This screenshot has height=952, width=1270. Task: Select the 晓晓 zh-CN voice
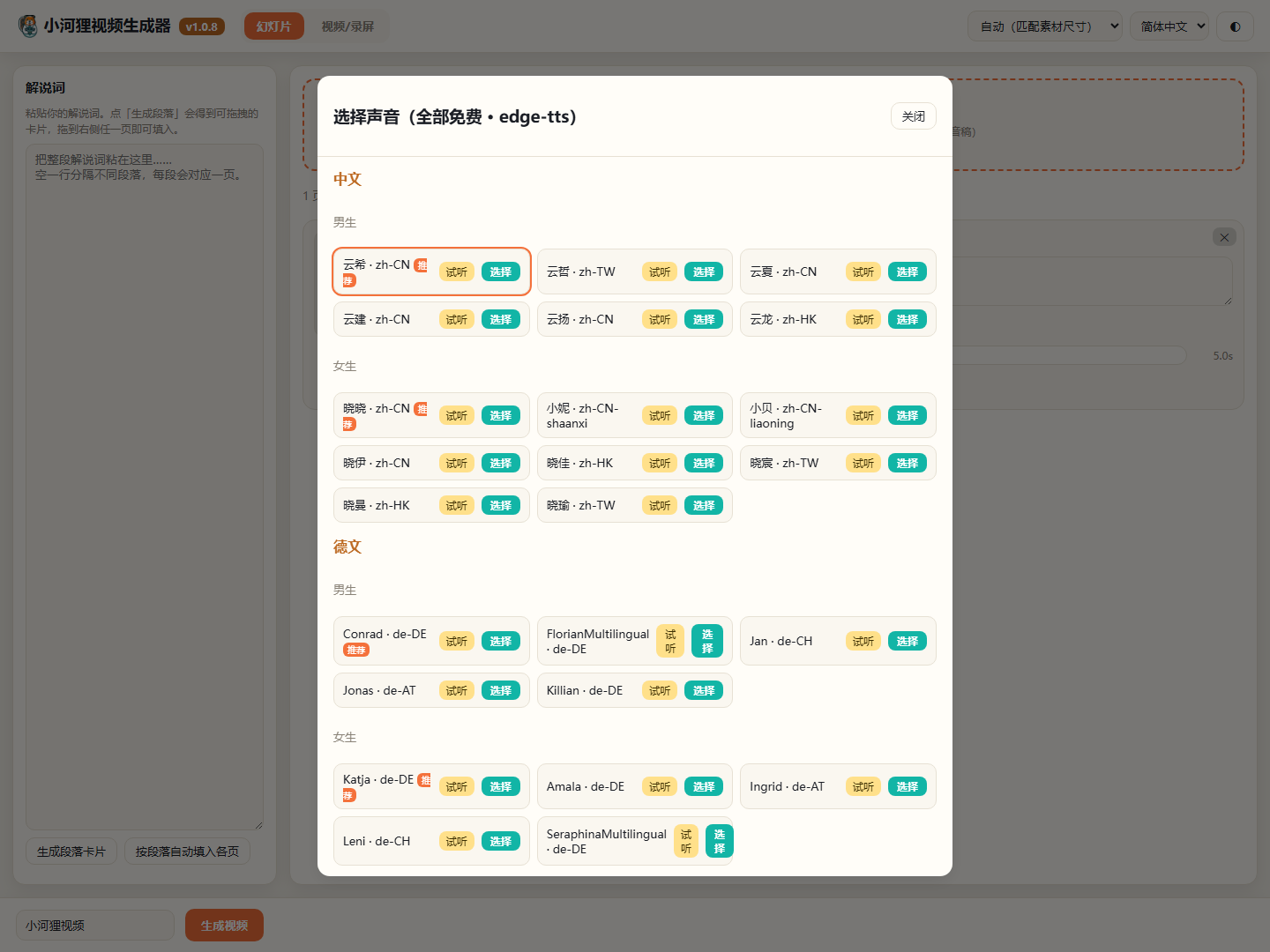pyautogui.click(x=501, y=416)
